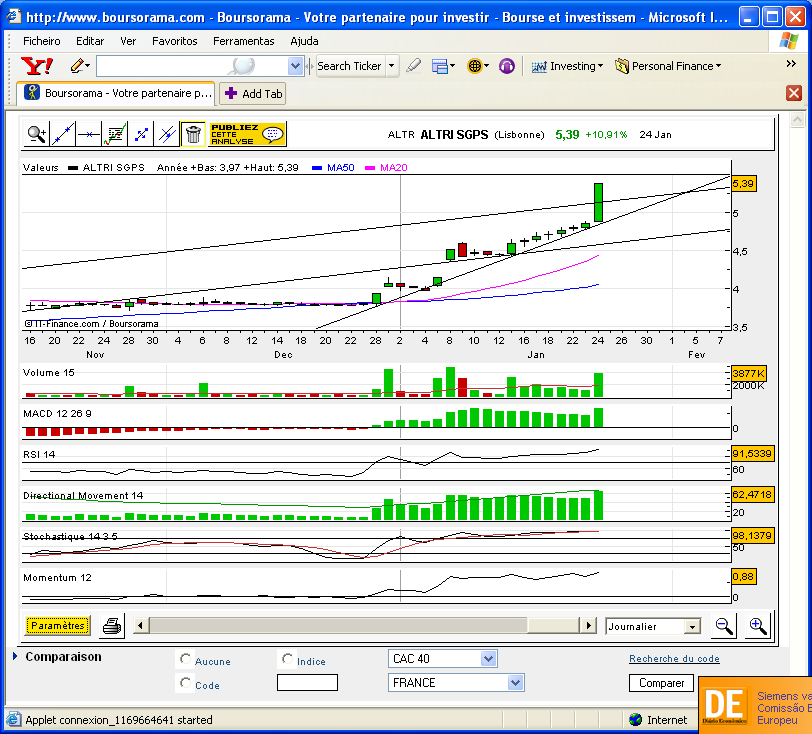
Task: Open the CAC 40 index dropdown
Action: click(x=442, y=658)
